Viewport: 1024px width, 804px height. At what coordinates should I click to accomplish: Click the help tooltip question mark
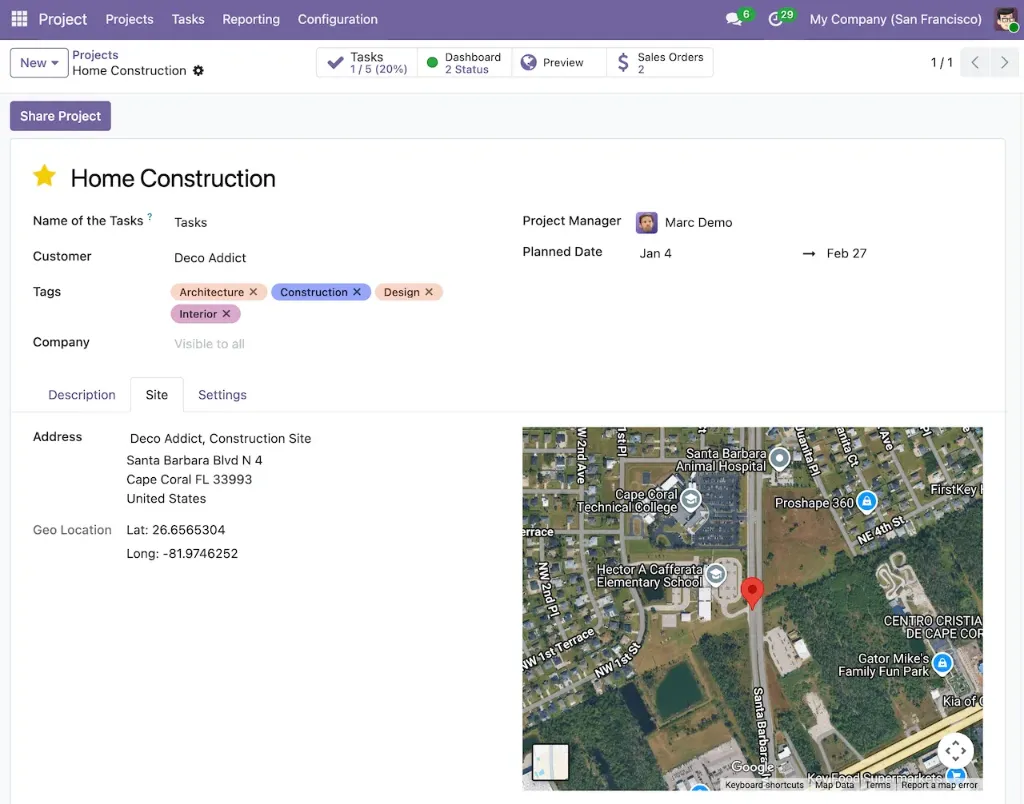[x=150, y=216]
